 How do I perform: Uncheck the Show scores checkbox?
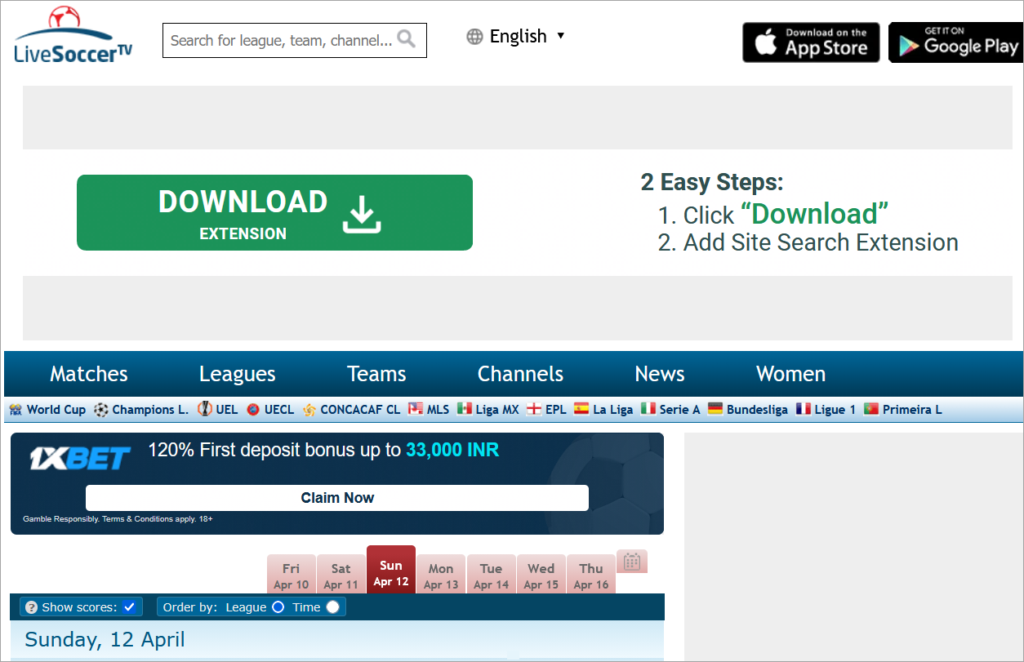click(130, 606)
